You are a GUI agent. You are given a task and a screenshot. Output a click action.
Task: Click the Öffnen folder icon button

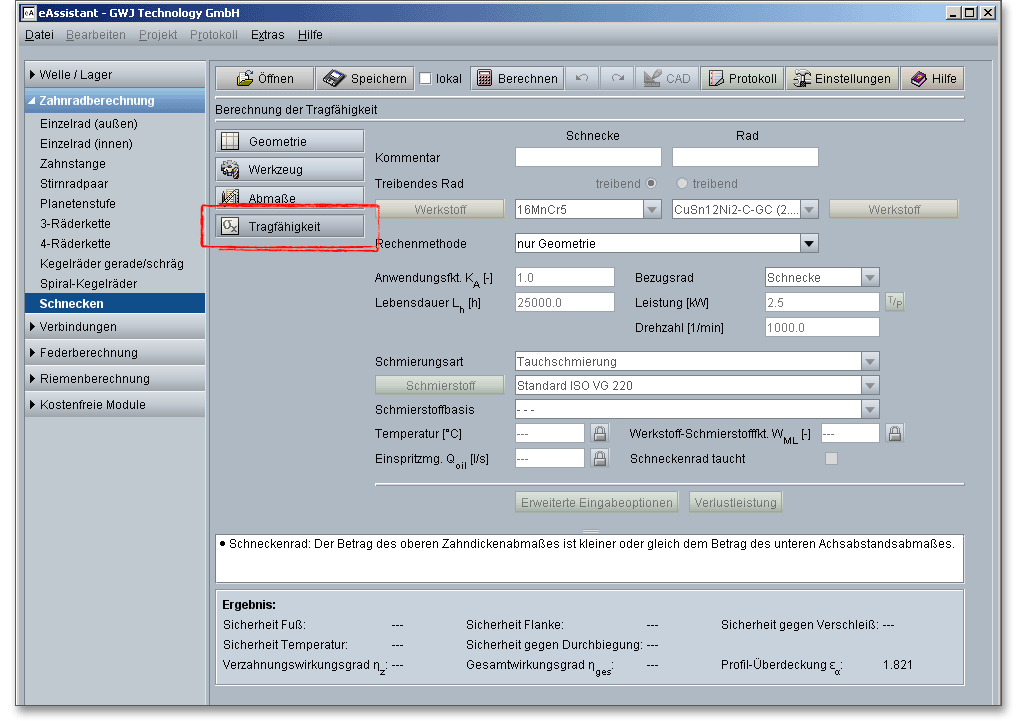point(265,79)
